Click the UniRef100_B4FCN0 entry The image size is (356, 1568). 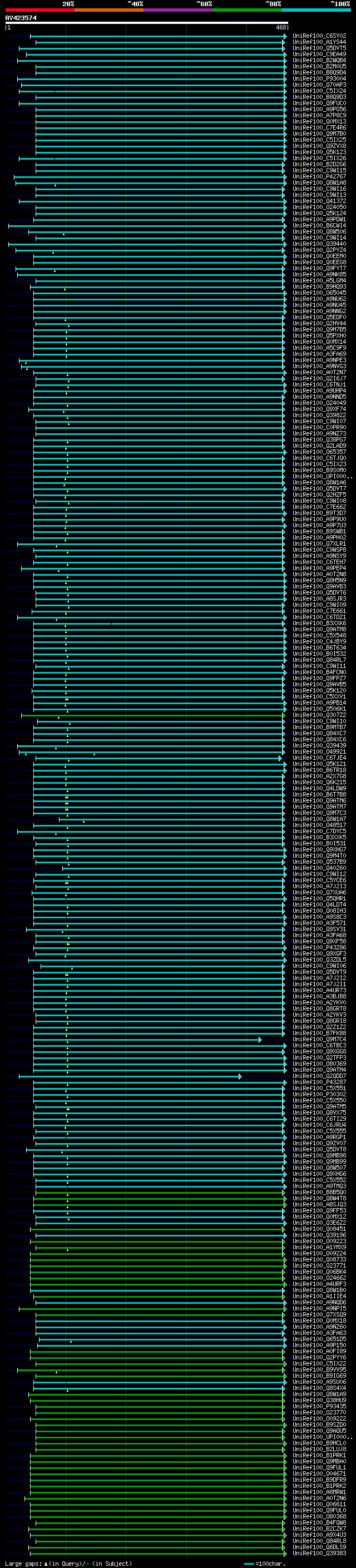319,672
